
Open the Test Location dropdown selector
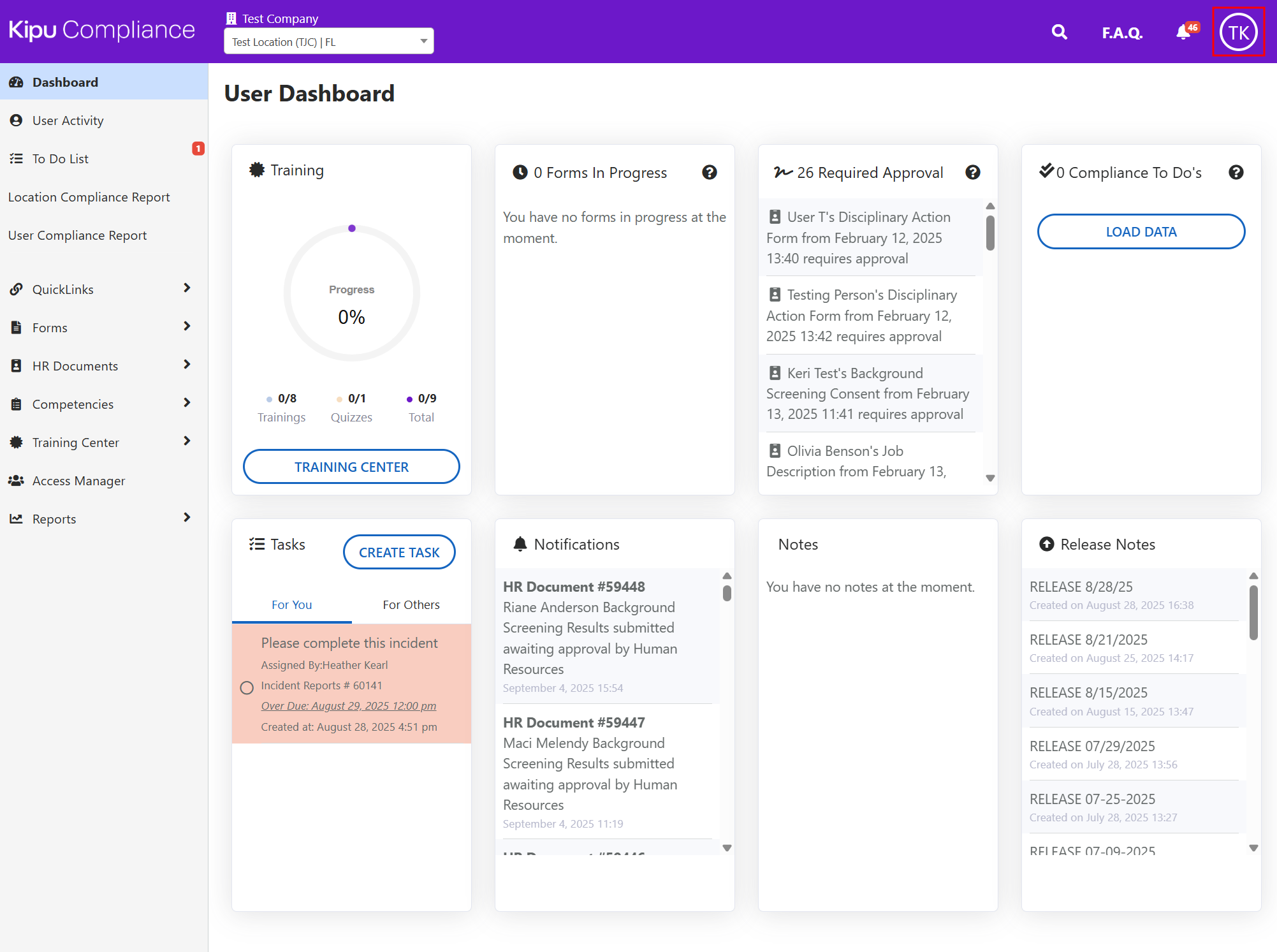328,41
